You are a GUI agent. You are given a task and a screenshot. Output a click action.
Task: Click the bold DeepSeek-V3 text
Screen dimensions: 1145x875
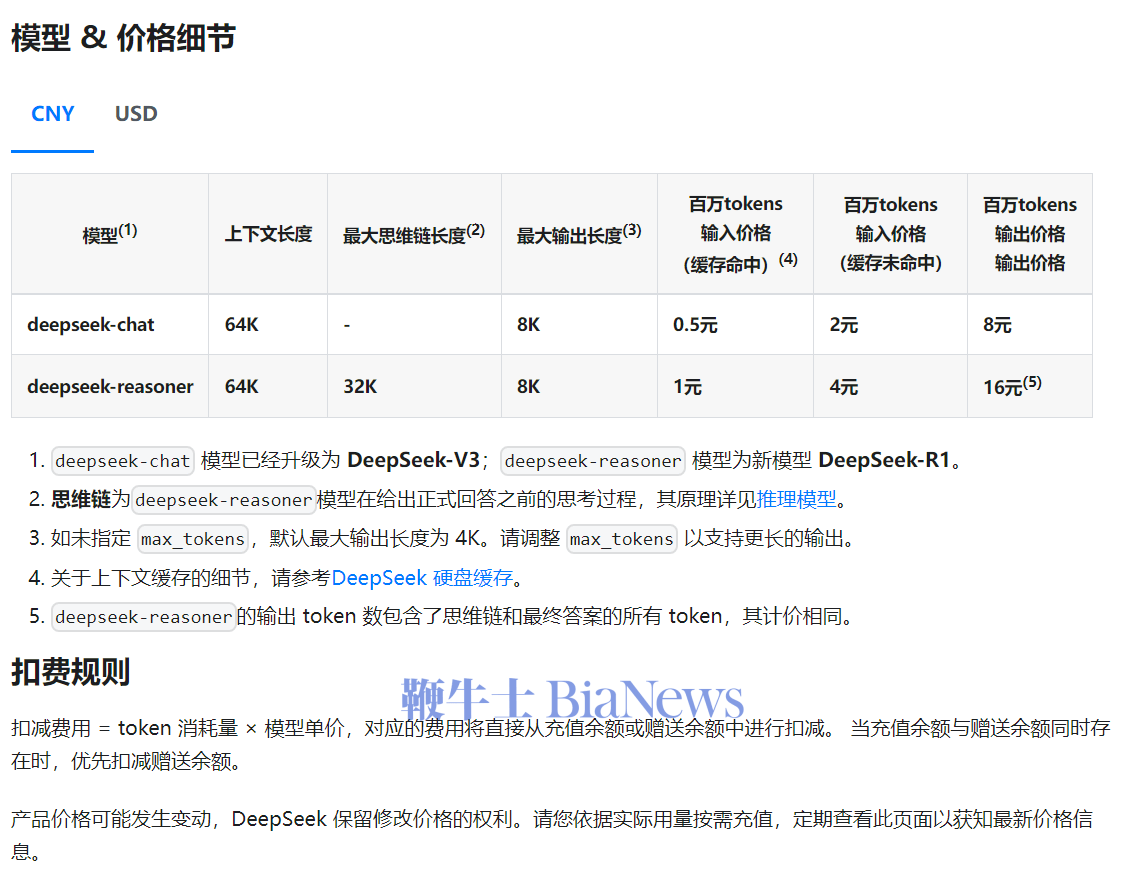click(x=413, y=460)
